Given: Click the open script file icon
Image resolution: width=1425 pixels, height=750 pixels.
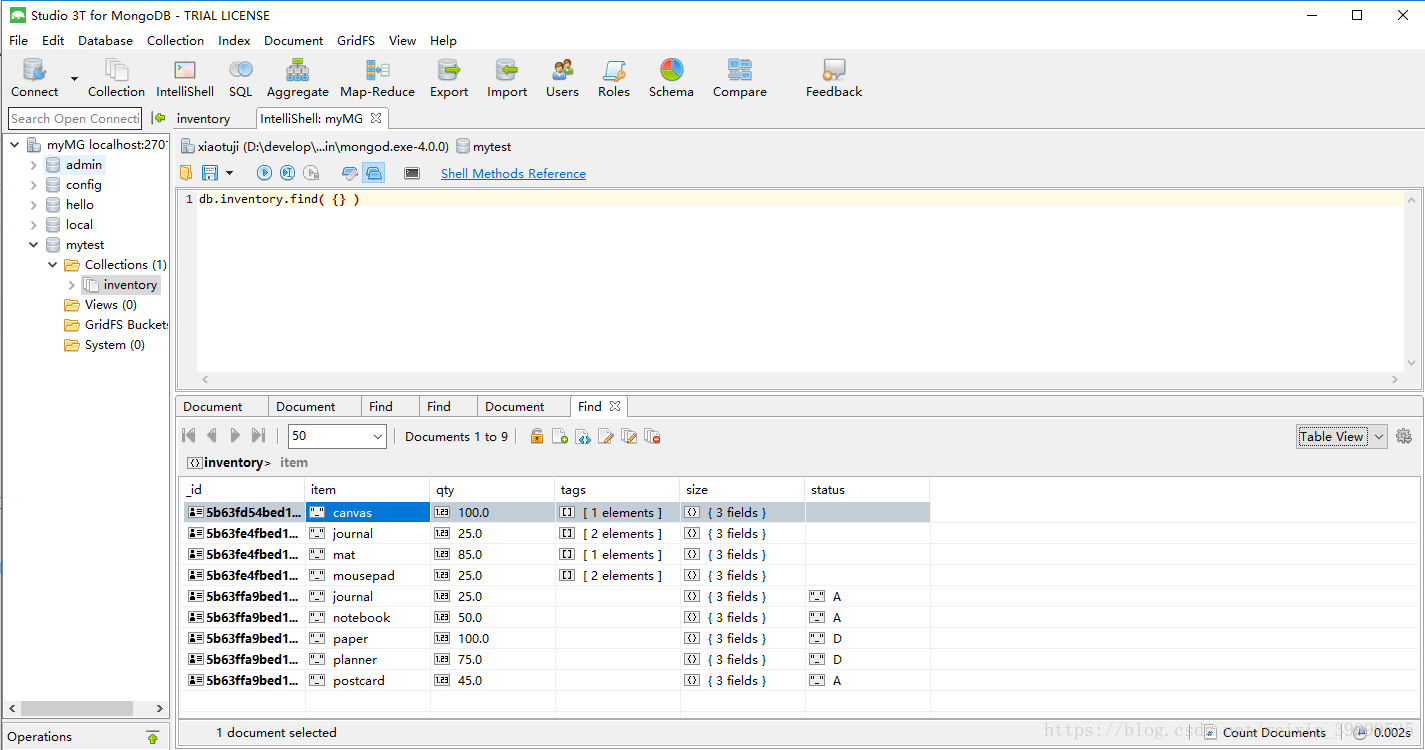Looking at the screenshot, I should (x=186, y=173).
